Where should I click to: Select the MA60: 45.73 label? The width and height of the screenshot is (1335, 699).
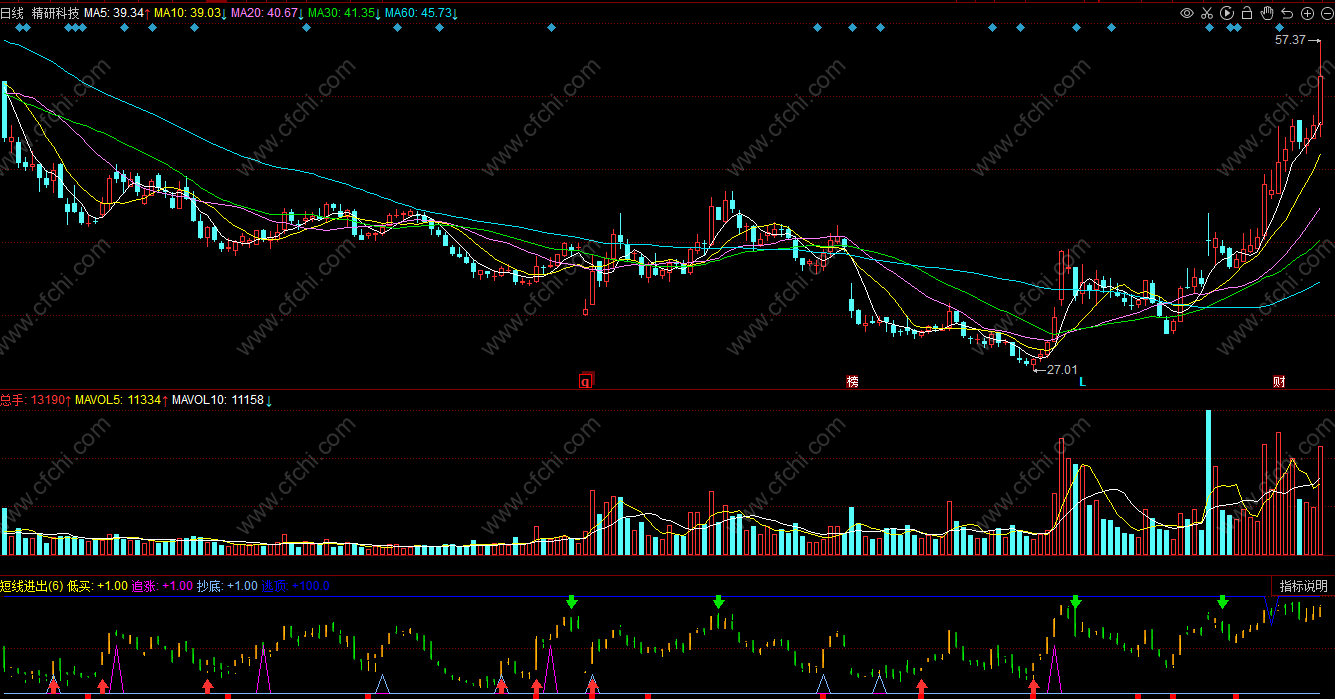(418, 13)
